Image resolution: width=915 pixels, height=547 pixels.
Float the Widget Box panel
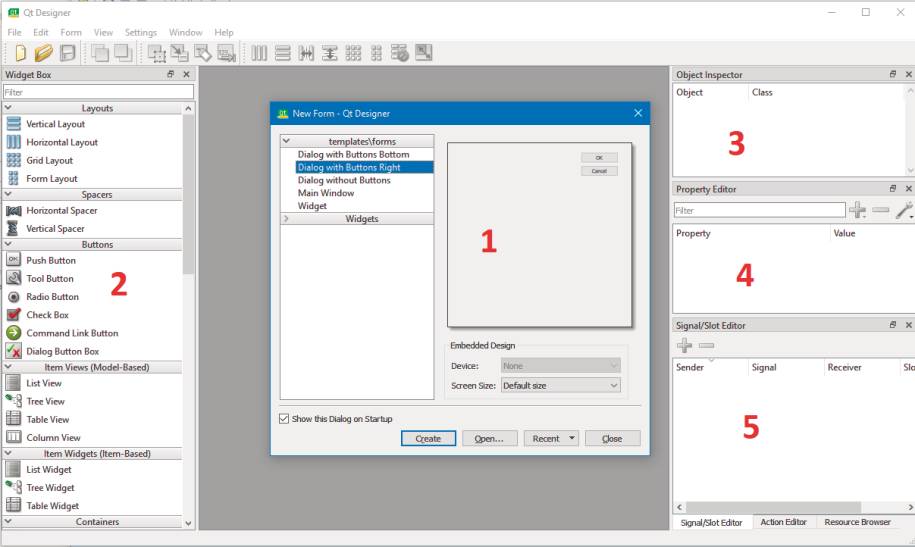pos(170,74)
